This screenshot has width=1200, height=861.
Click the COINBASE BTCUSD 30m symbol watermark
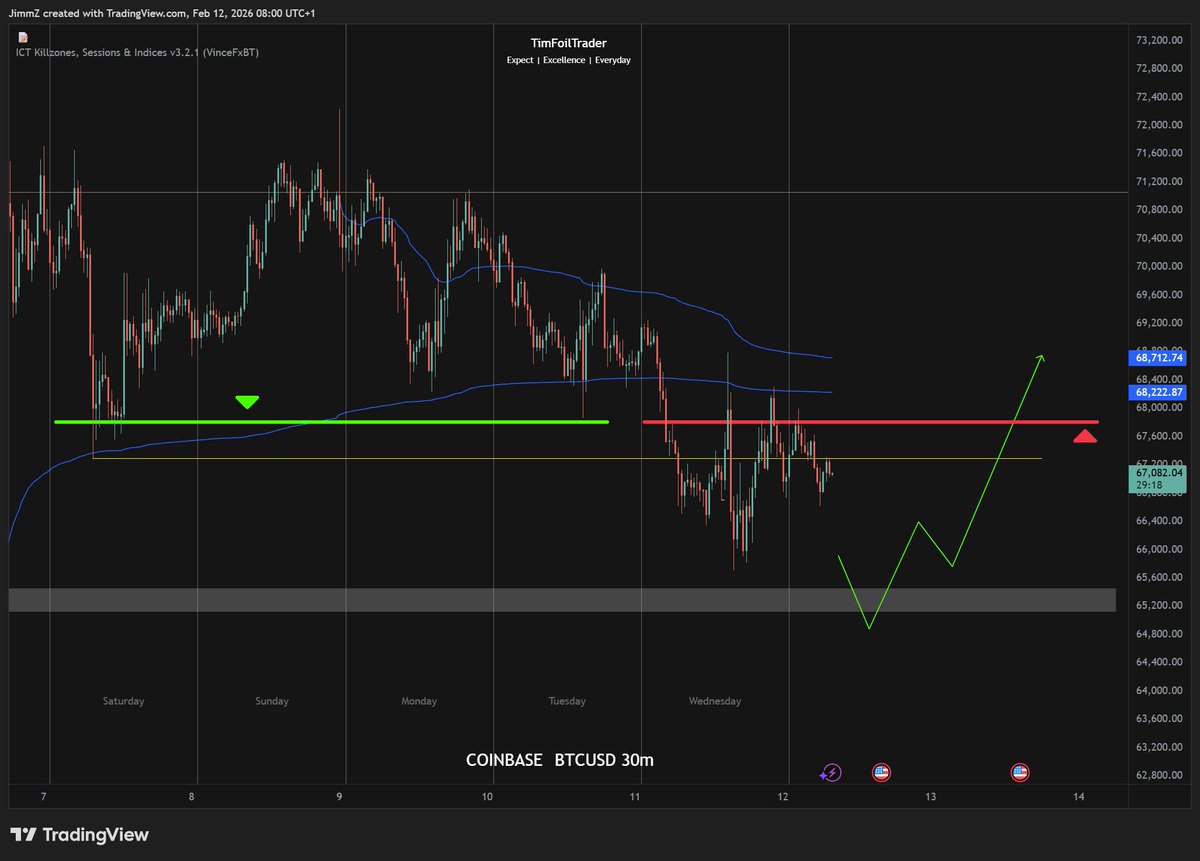click(559, 760)
